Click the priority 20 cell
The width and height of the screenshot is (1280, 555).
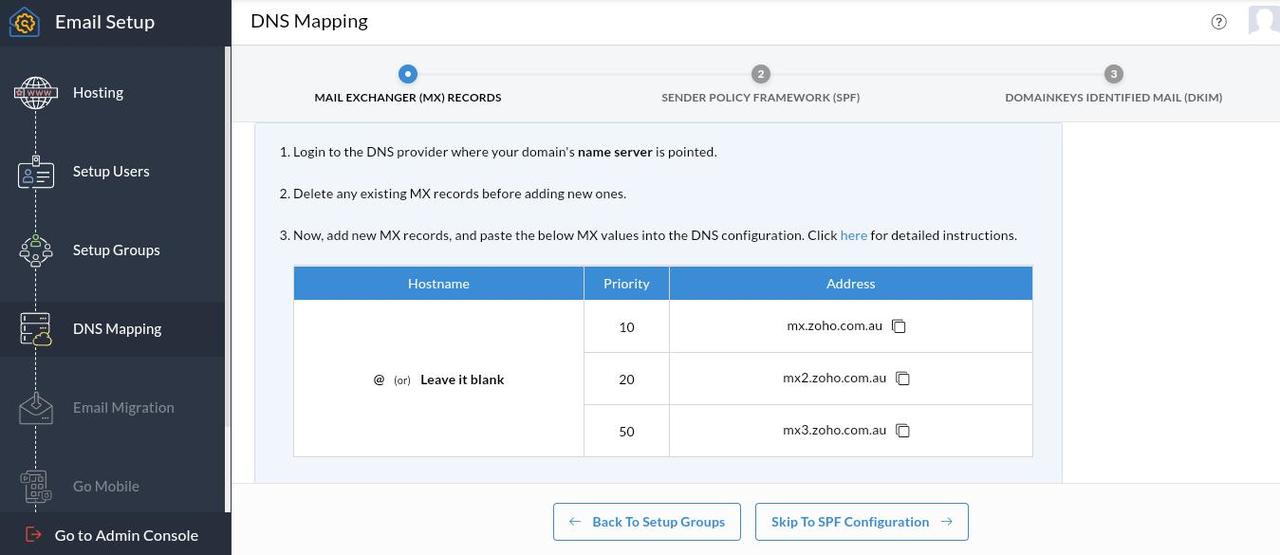click(x=626, y=379)
